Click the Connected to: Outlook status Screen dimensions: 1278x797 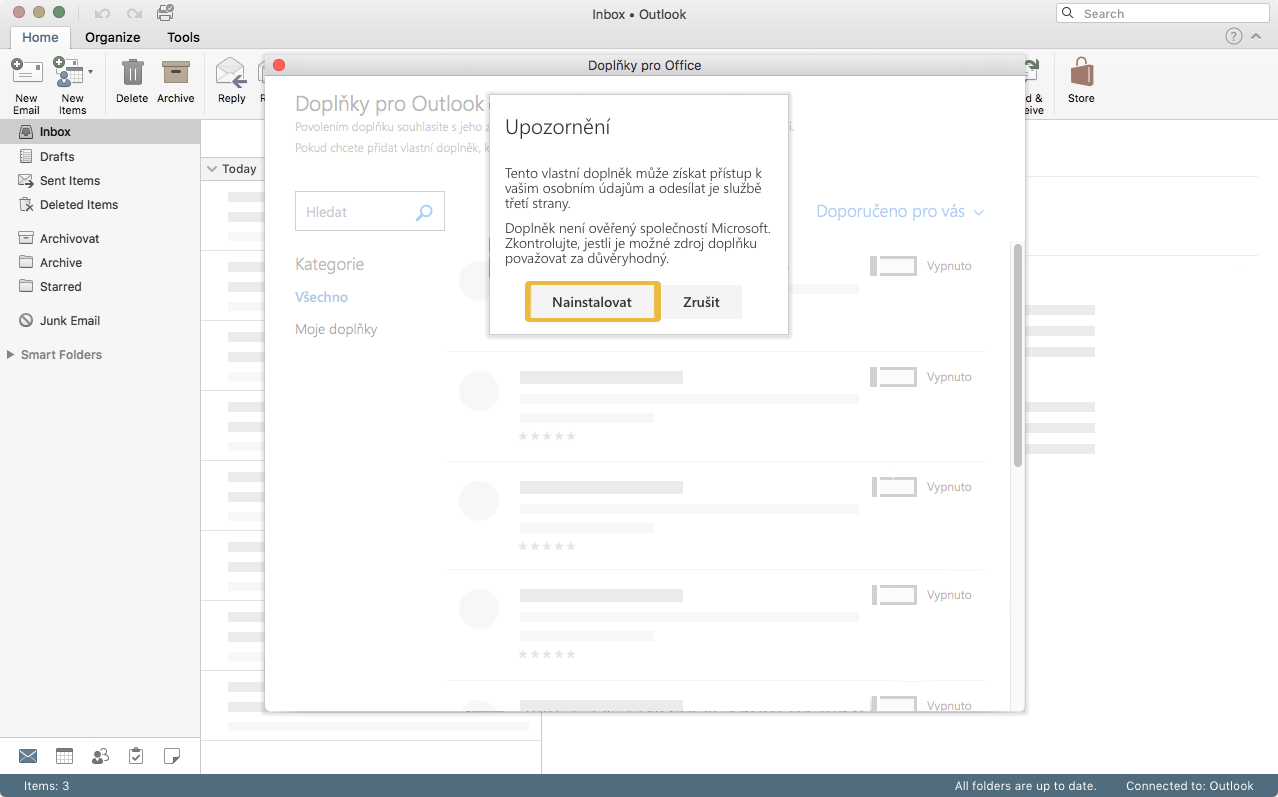click(x=1190, y=786)
